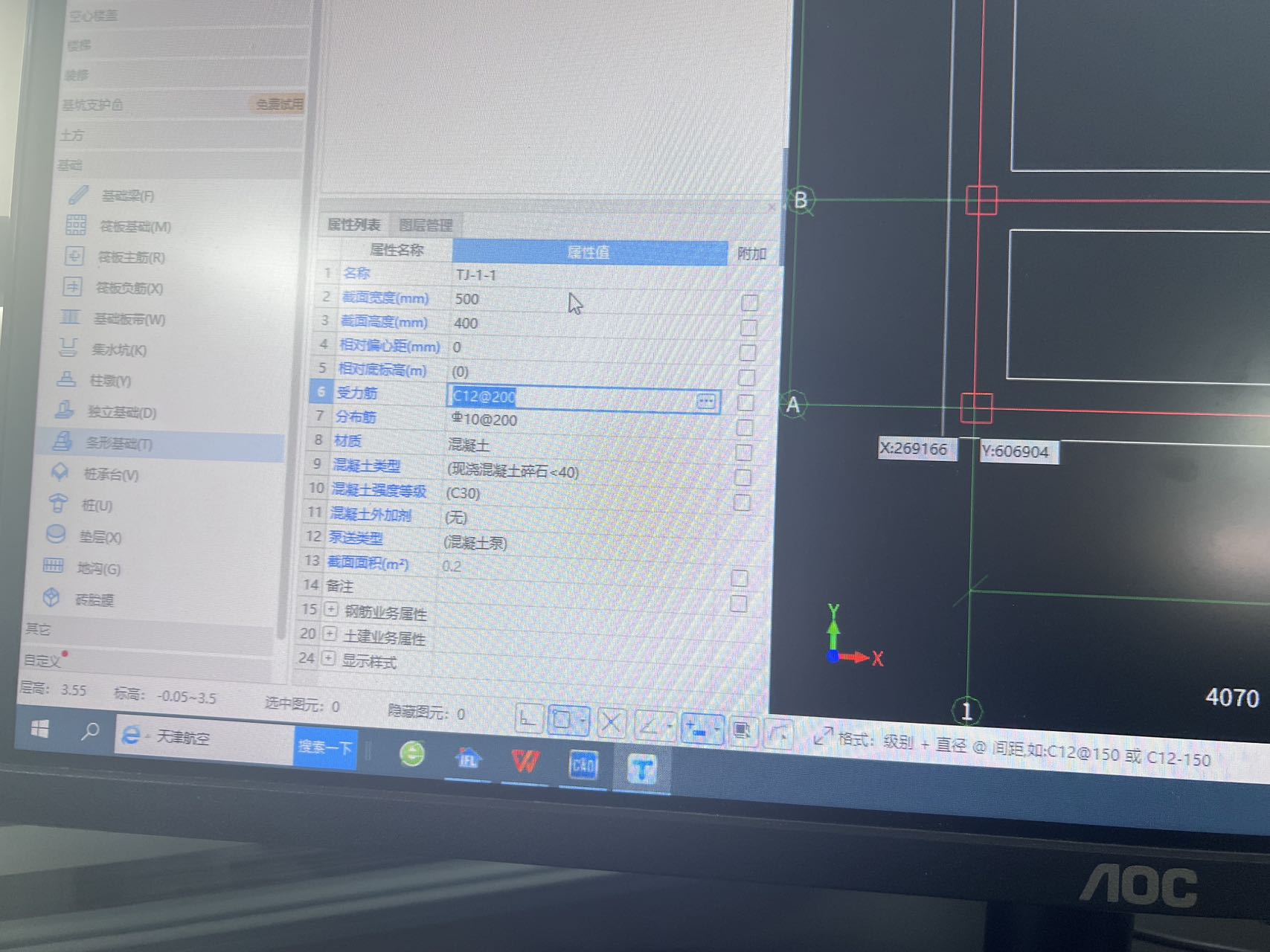Screen dimensions: 1270x952
Task: Toggle cross intersection snap icon in status bar
Action: pos(611,722)
